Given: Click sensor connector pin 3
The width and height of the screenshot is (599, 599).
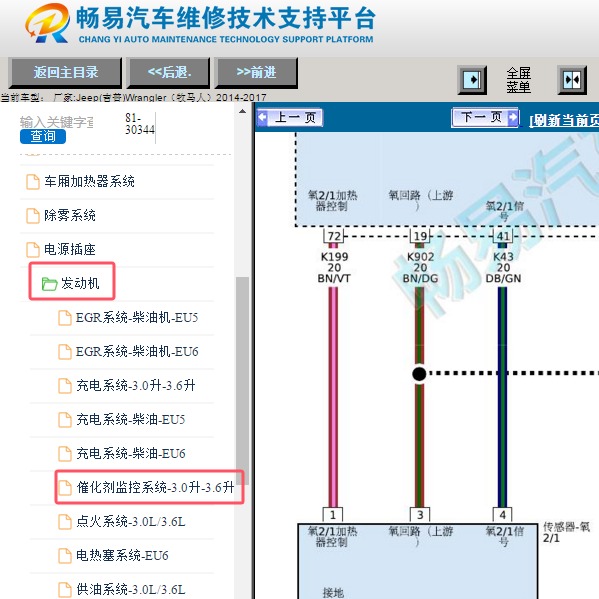Looking at the screenshot, I should click(420, 515).
